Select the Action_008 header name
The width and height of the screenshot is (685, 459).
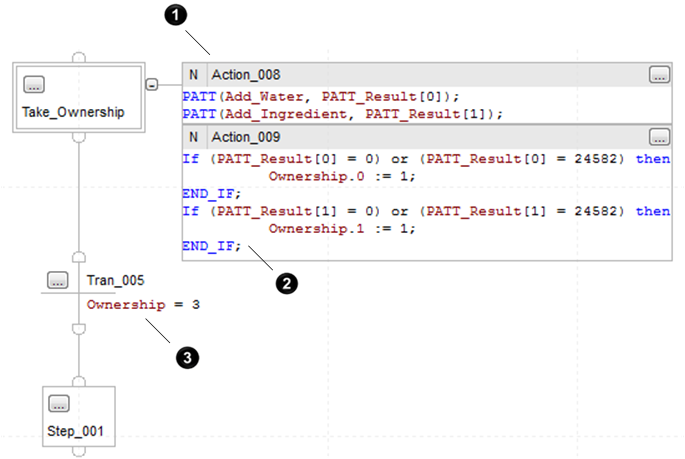pyautogui.click(x=245, y=75)
